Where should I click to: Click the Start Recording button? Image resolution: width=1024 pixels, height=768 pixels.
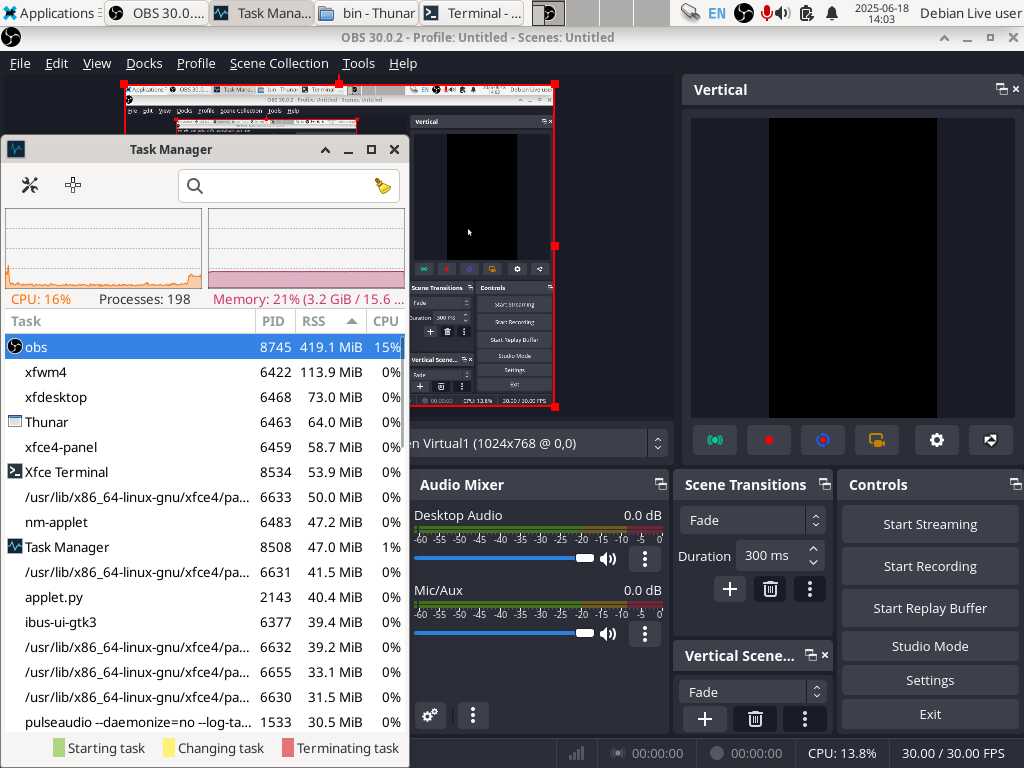point(930,566)
